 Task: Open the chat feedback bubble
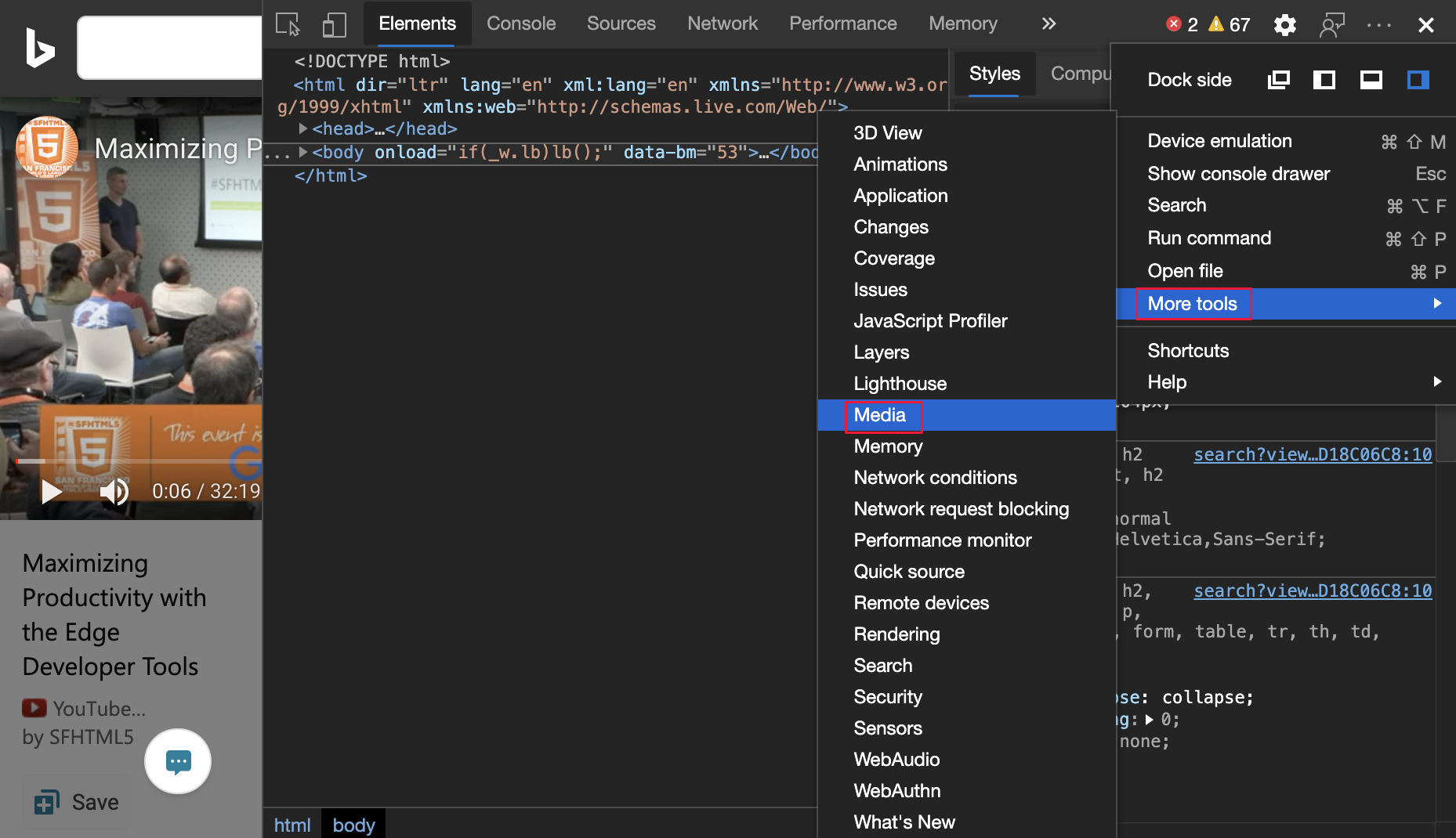178,761
